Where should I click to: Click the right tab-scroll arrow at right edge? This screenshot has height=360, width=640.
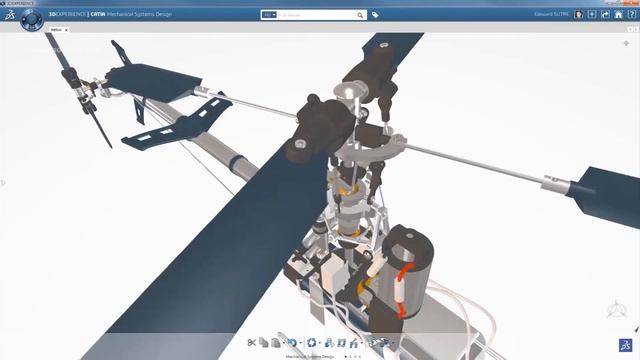pyautogui.click(x=636, y=29)
